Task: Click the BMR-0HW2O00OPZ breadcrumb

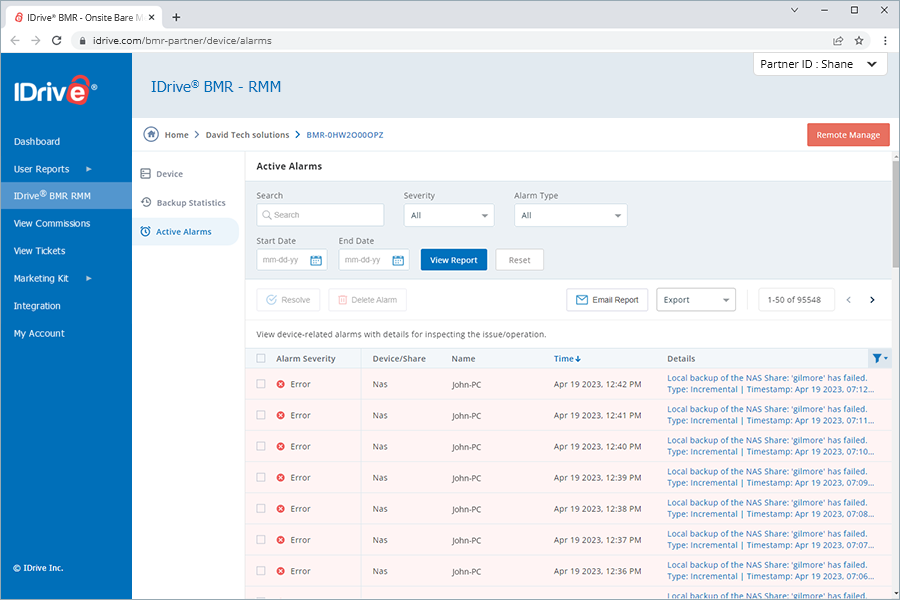Action: click(x=345, y=134)
